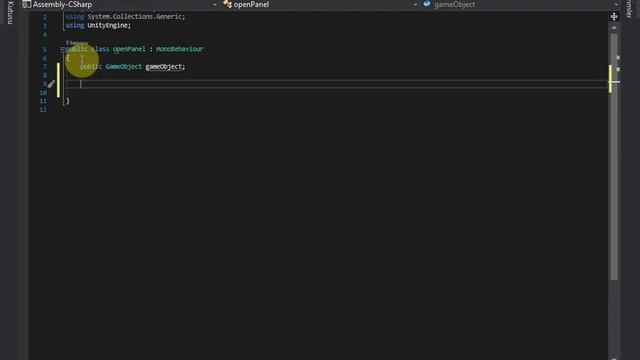Image resolution: width=640 pixels, height=360 pixels.
Task: Click 'UnityEngine' in the using statement
Action: 108,25
